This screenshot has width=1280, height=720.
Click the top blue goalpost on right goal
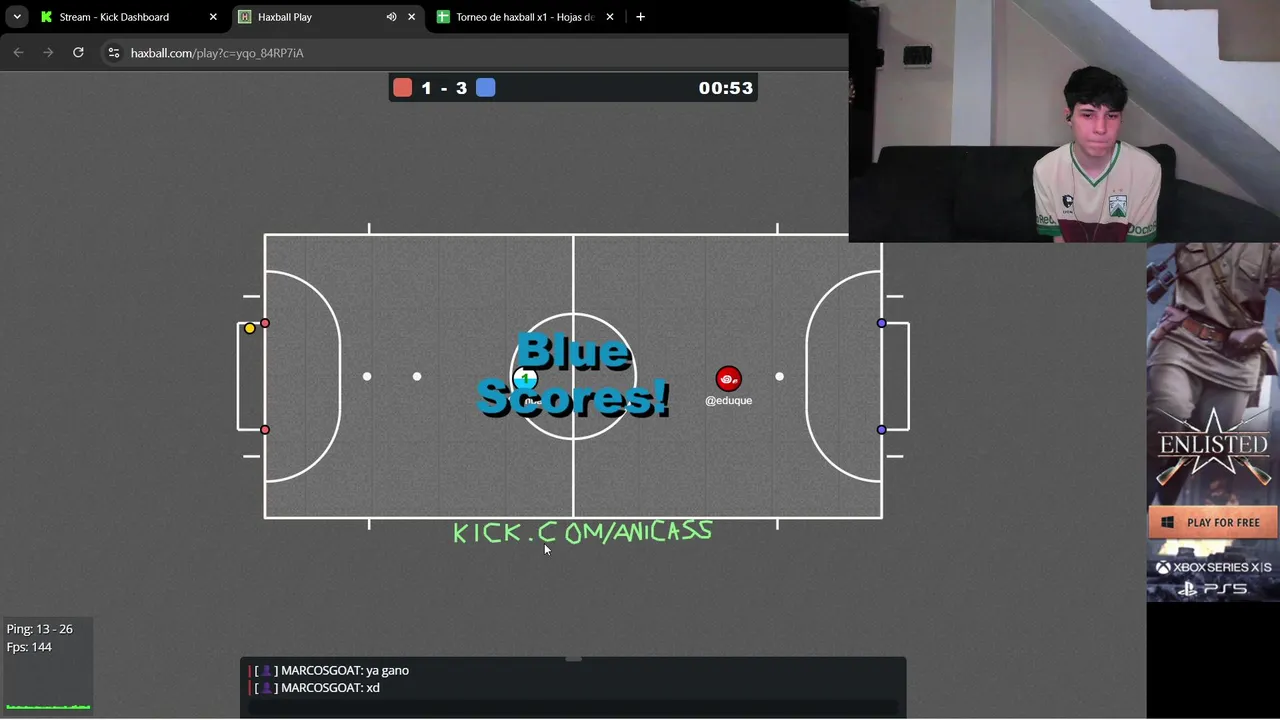(x=881, y=323)
